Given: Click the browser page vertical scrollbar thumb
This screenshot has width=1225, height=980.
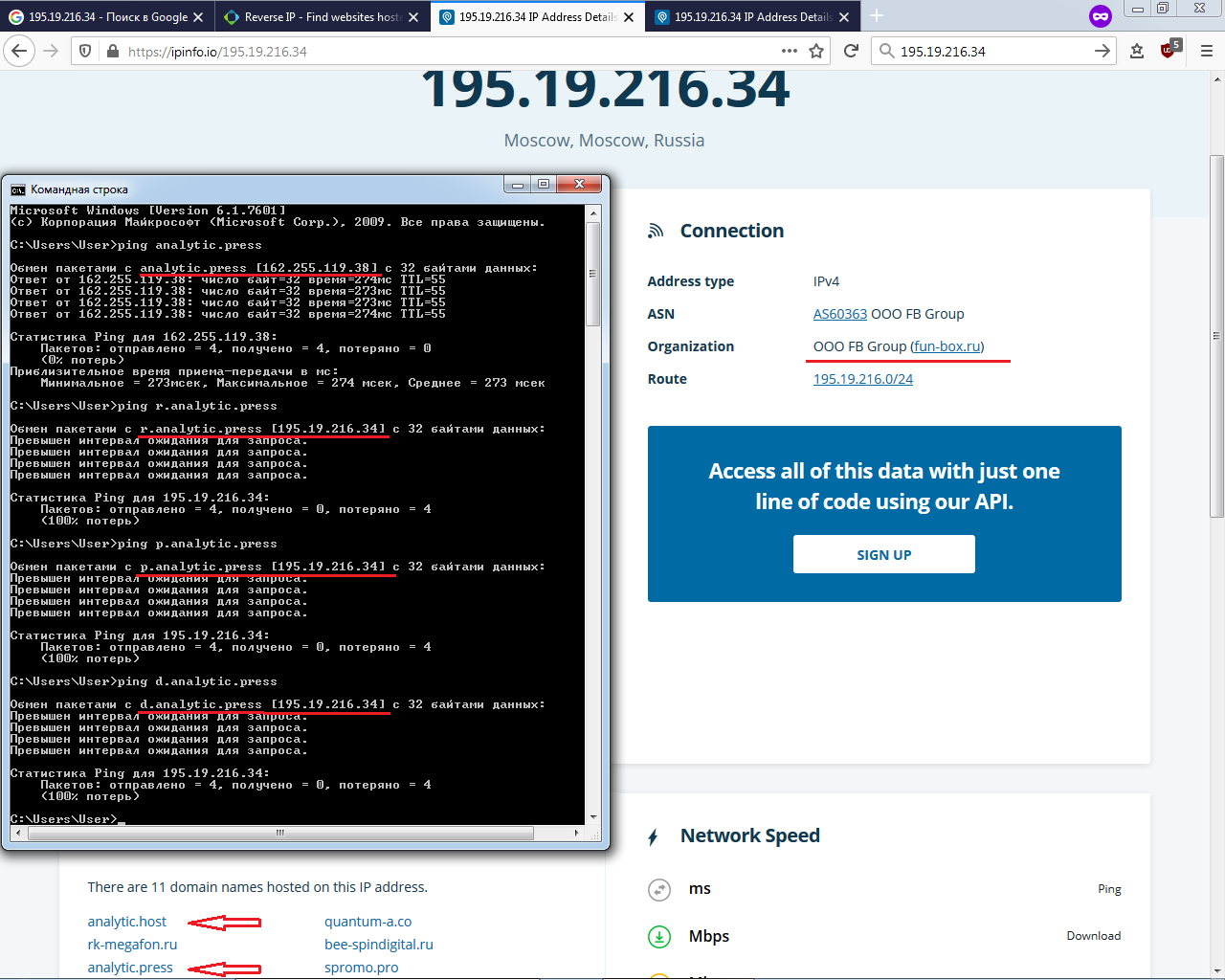Looking at the screenshot, I should (1216, 336).
